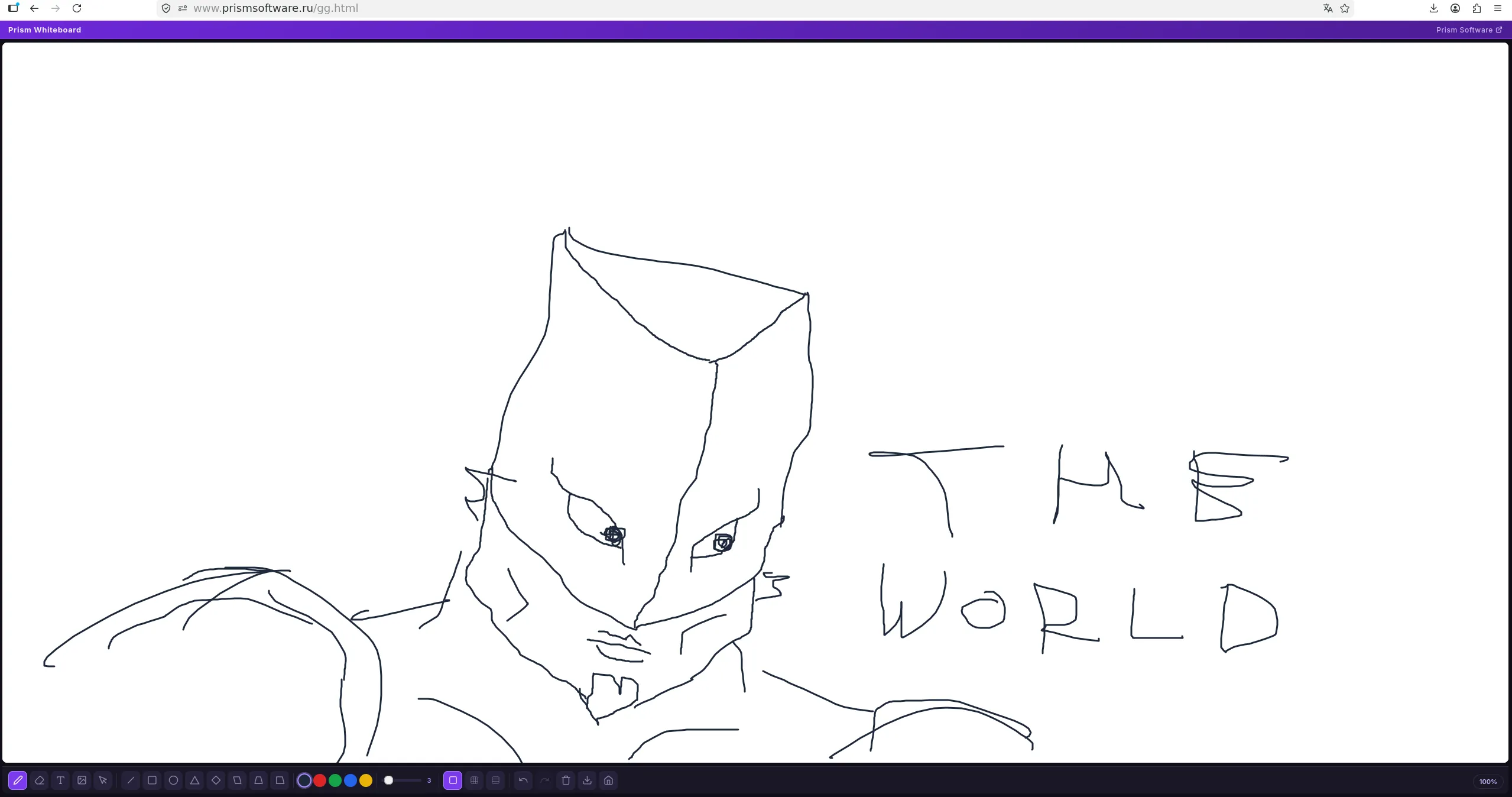
Task: Go back in browser history
Action: click(34, 8)
